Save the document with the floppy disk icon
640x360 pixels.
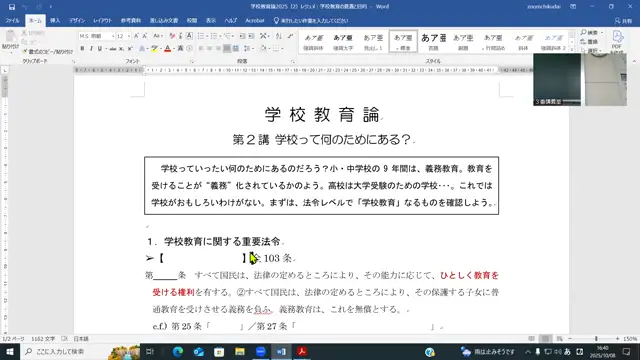pos(12,7)
